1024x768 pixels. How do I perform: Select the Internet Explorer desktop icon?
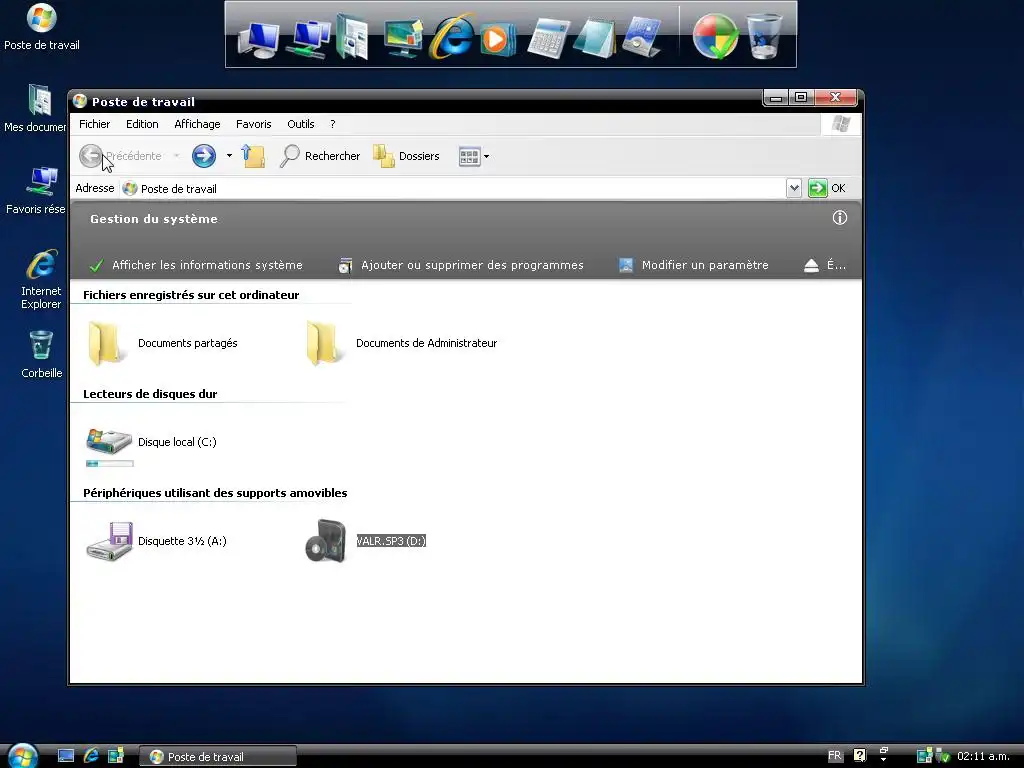click(41, 279)
